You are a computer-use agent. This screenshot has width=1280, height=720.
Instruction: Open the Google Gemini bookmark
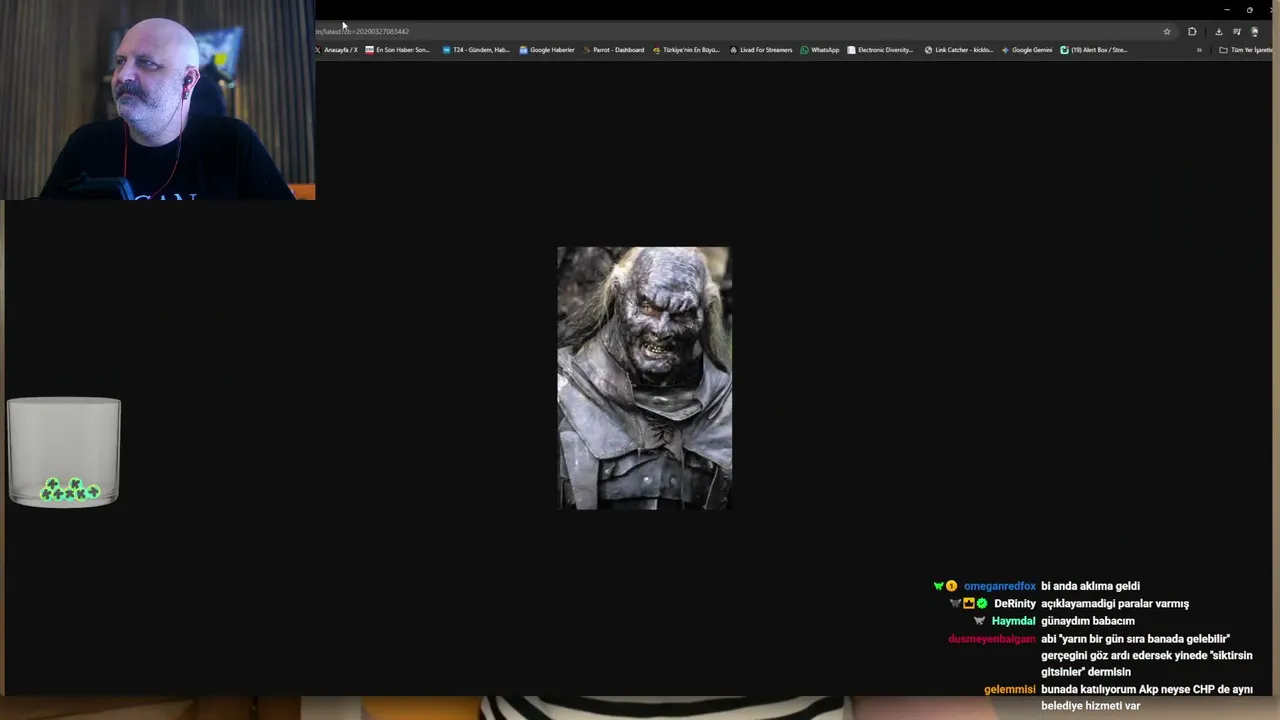(x=1027, y=50)
